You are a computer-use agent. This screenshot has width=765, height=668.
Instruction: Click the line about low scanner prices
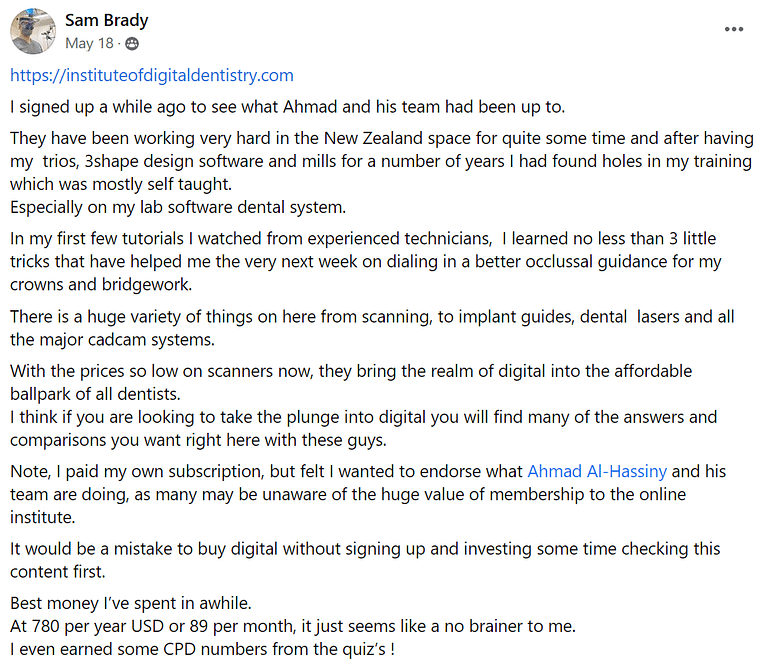point(351,383)
